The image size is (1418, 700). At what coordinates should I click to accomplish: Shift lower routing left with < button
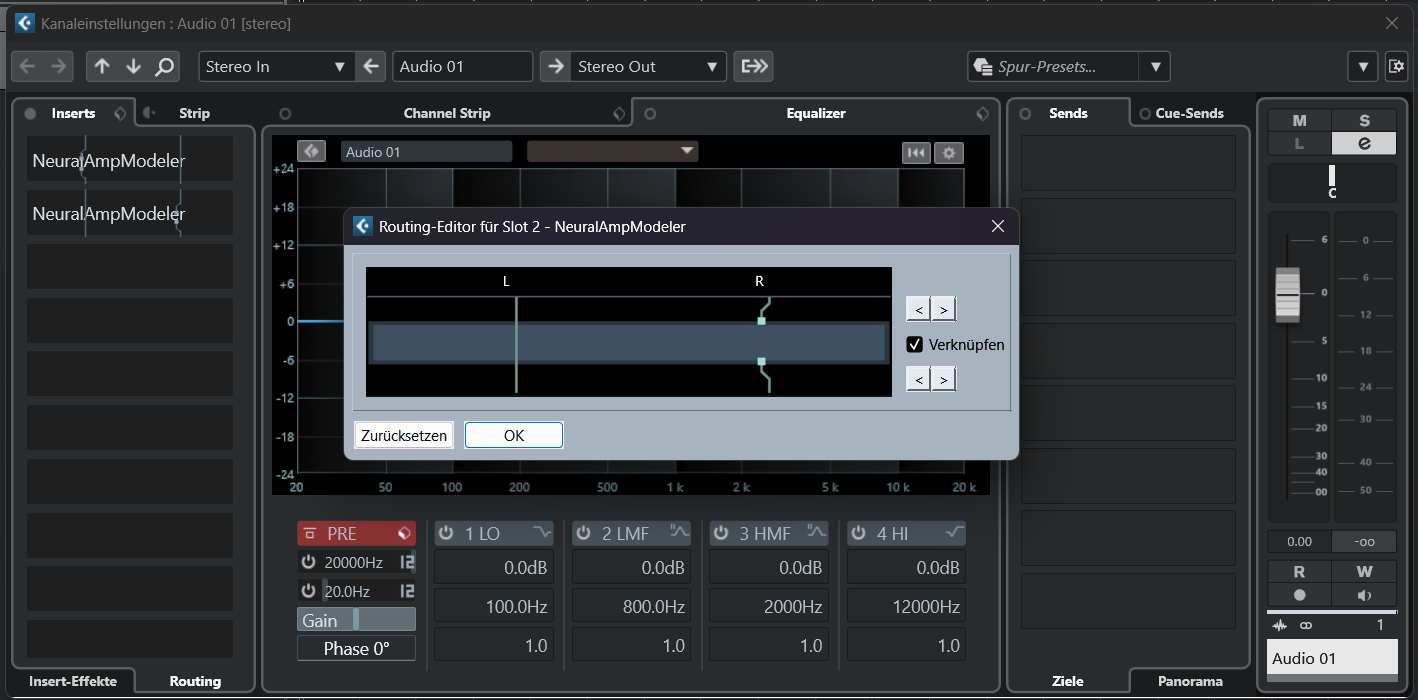(x=919, y=379)
